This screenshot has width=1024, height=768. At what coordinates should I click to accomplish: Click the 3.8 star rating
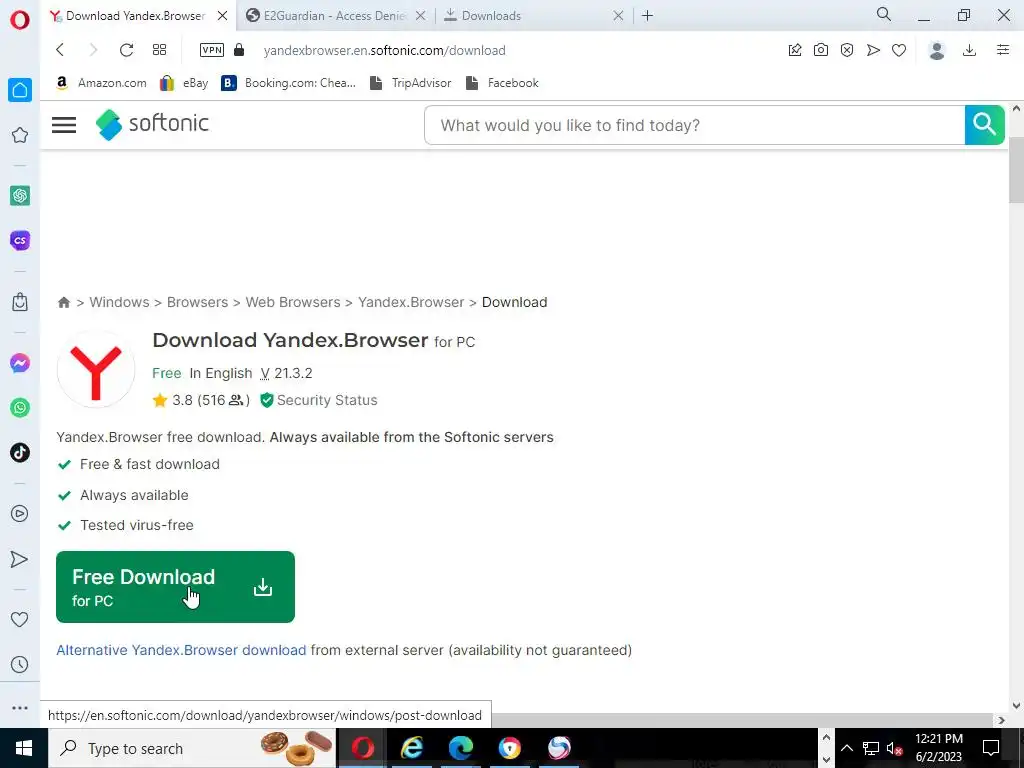coord(201,400)
